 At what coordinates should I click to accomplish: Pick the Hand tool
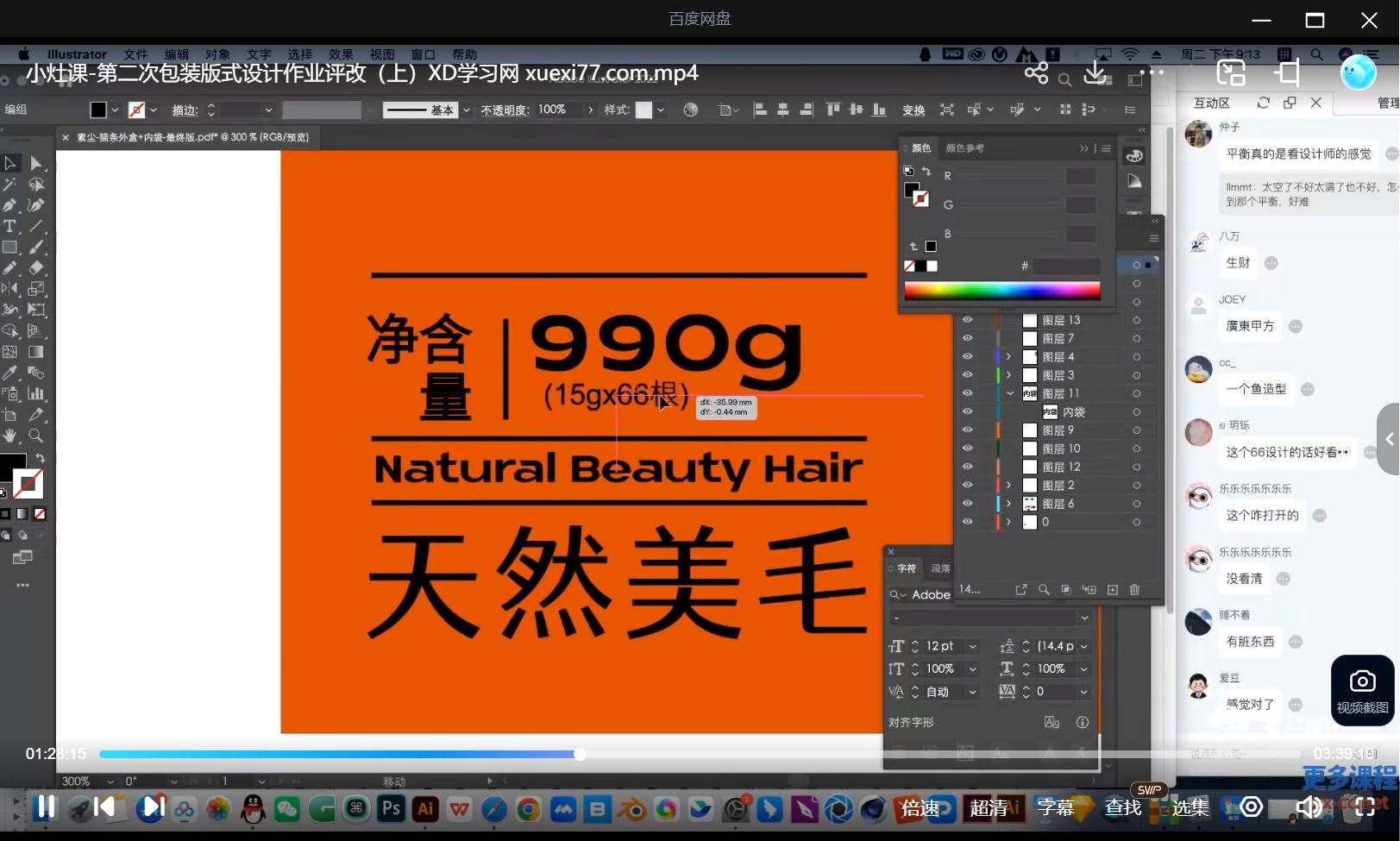pos(10,436)
